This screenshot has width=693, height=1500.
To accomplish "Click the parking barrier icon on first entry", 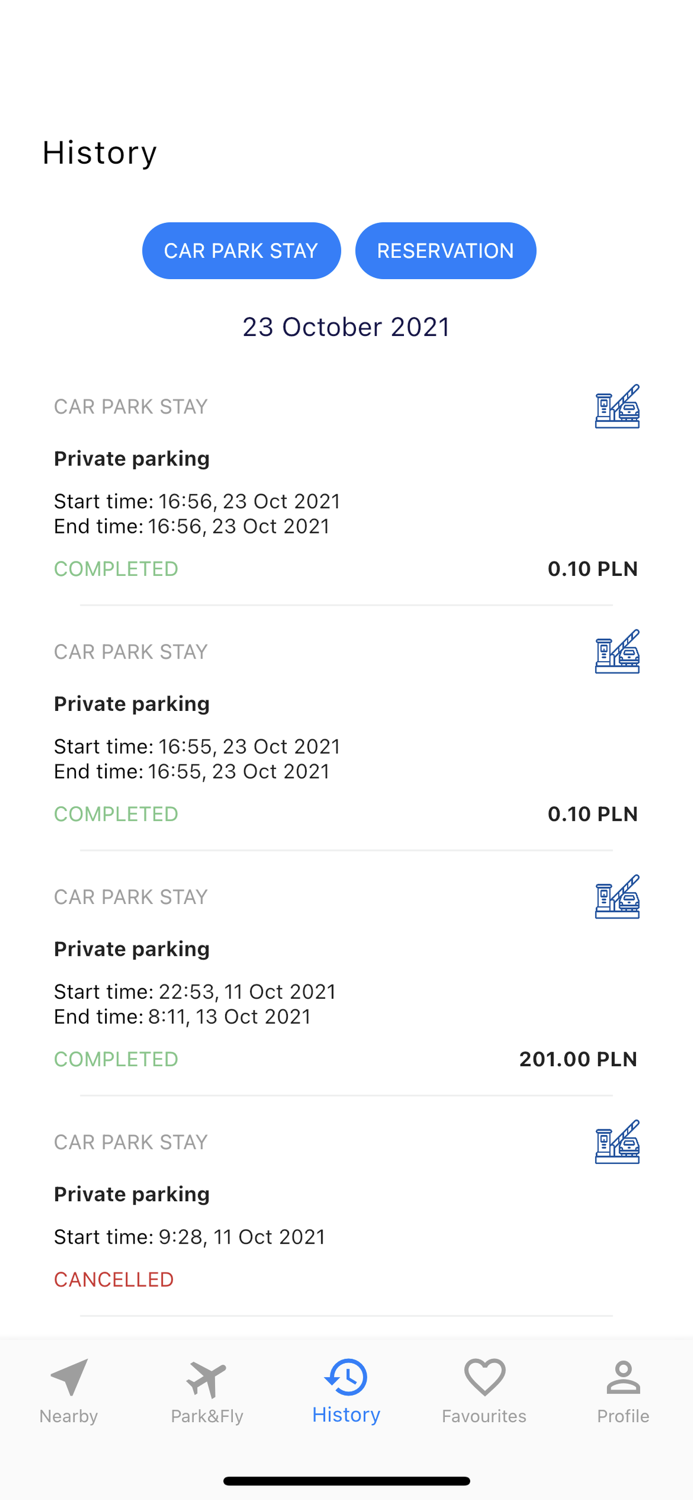I will [x=617, y=406].
